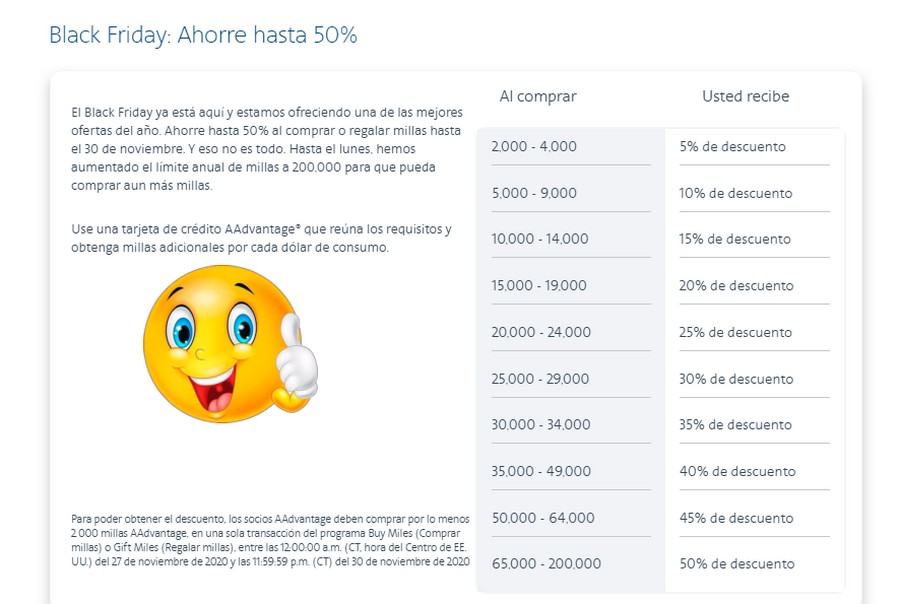Click the Usted recibe column header

click(746, 96)
